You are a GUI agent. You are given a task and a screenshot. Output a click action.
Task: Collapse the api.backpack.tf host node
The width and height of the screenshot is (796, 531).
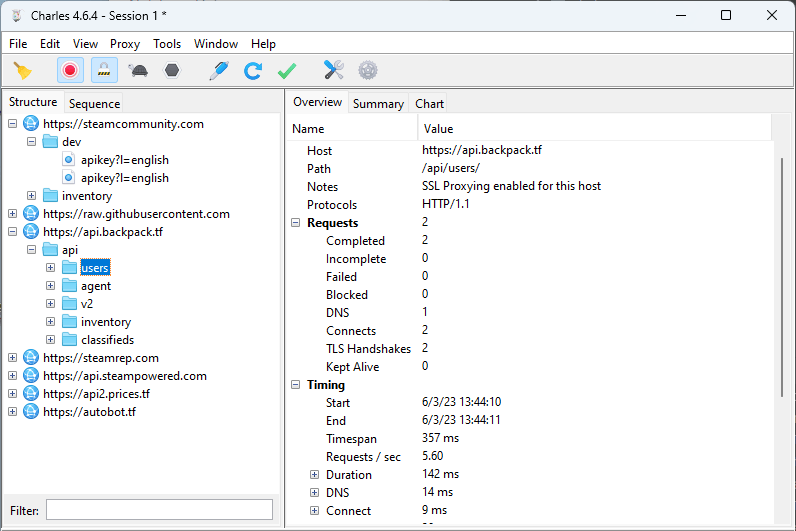(13, 231)
